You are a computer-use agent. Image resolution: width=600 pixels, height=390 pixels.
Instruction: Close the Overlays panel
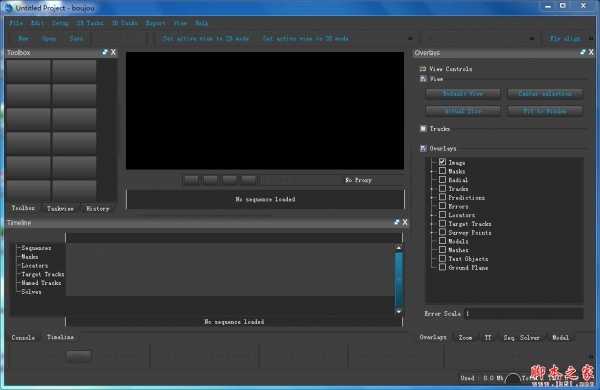coord(591,52)
